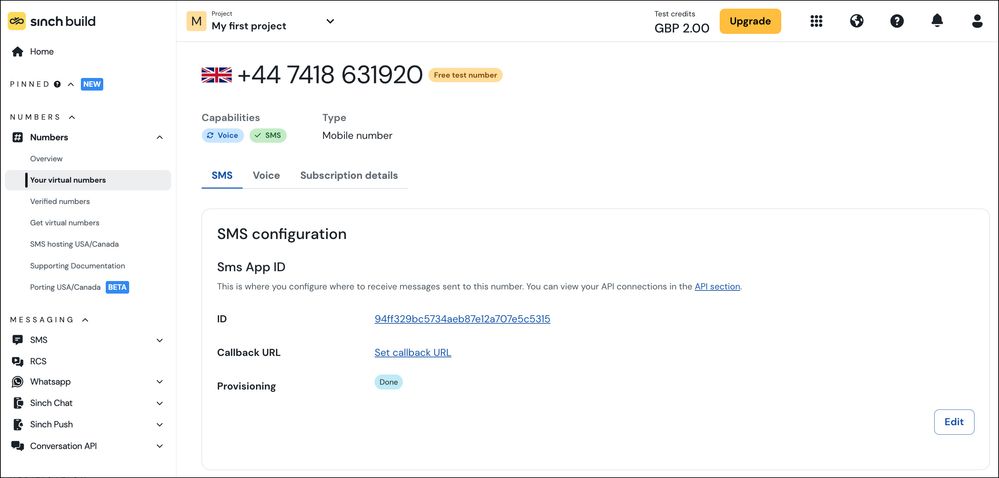Click the Provisioning label
The height and width of the screenshot is (478, 999).
tap(247, 386)
